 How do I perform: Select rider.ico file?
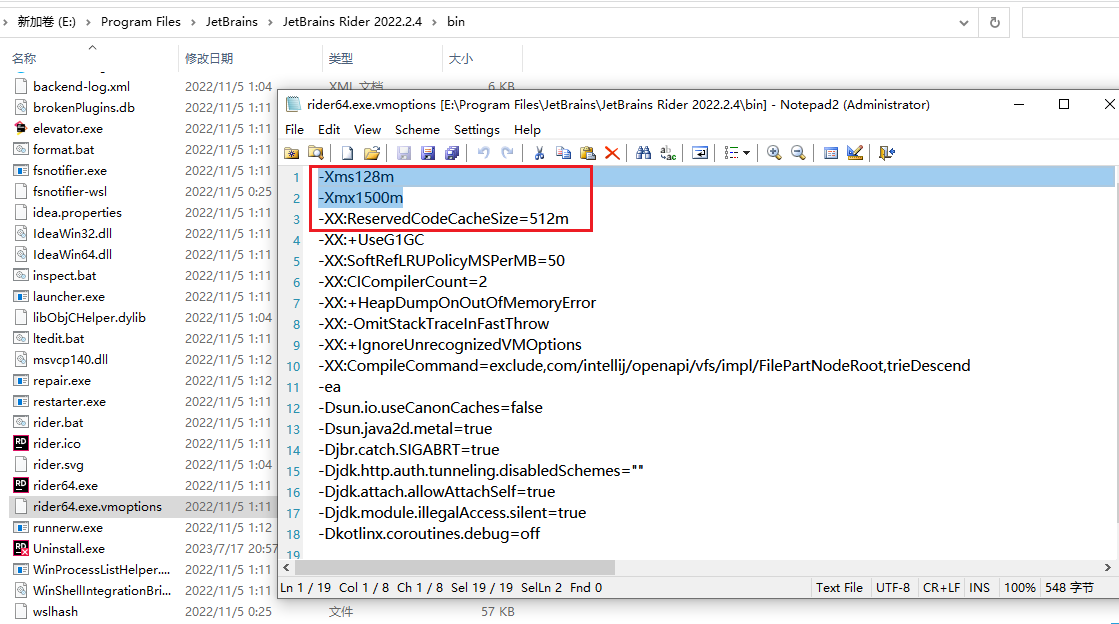56,443
